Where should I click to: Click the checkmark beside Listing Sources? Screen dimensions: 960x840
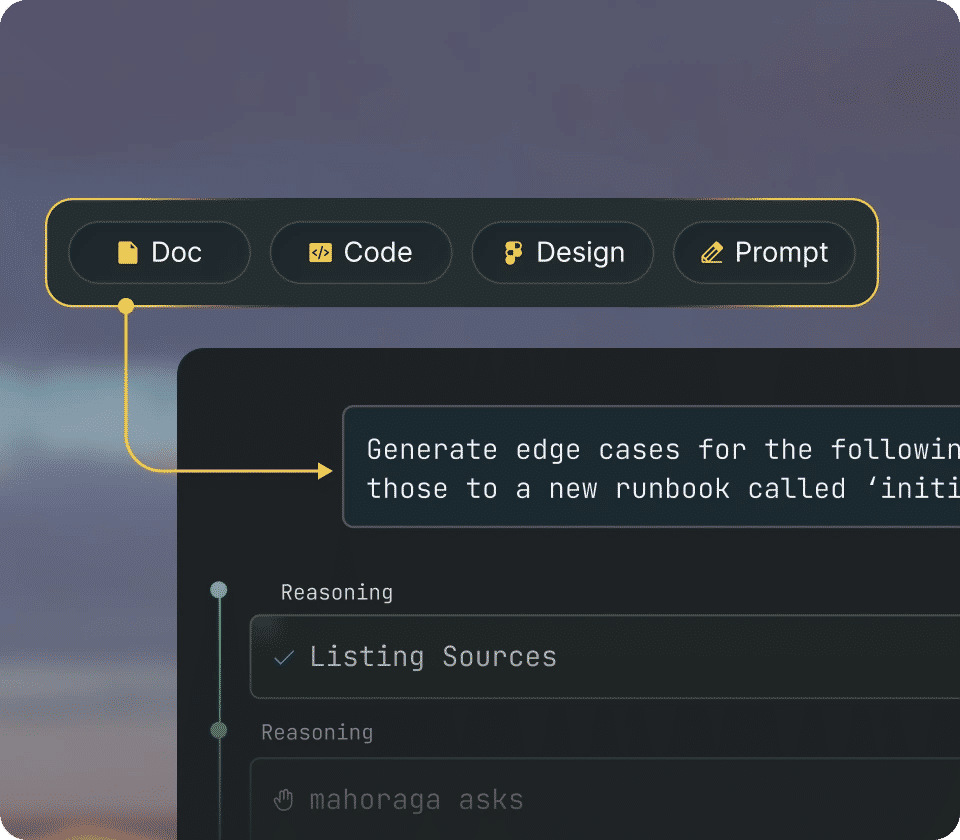click(x=284, y=658)
